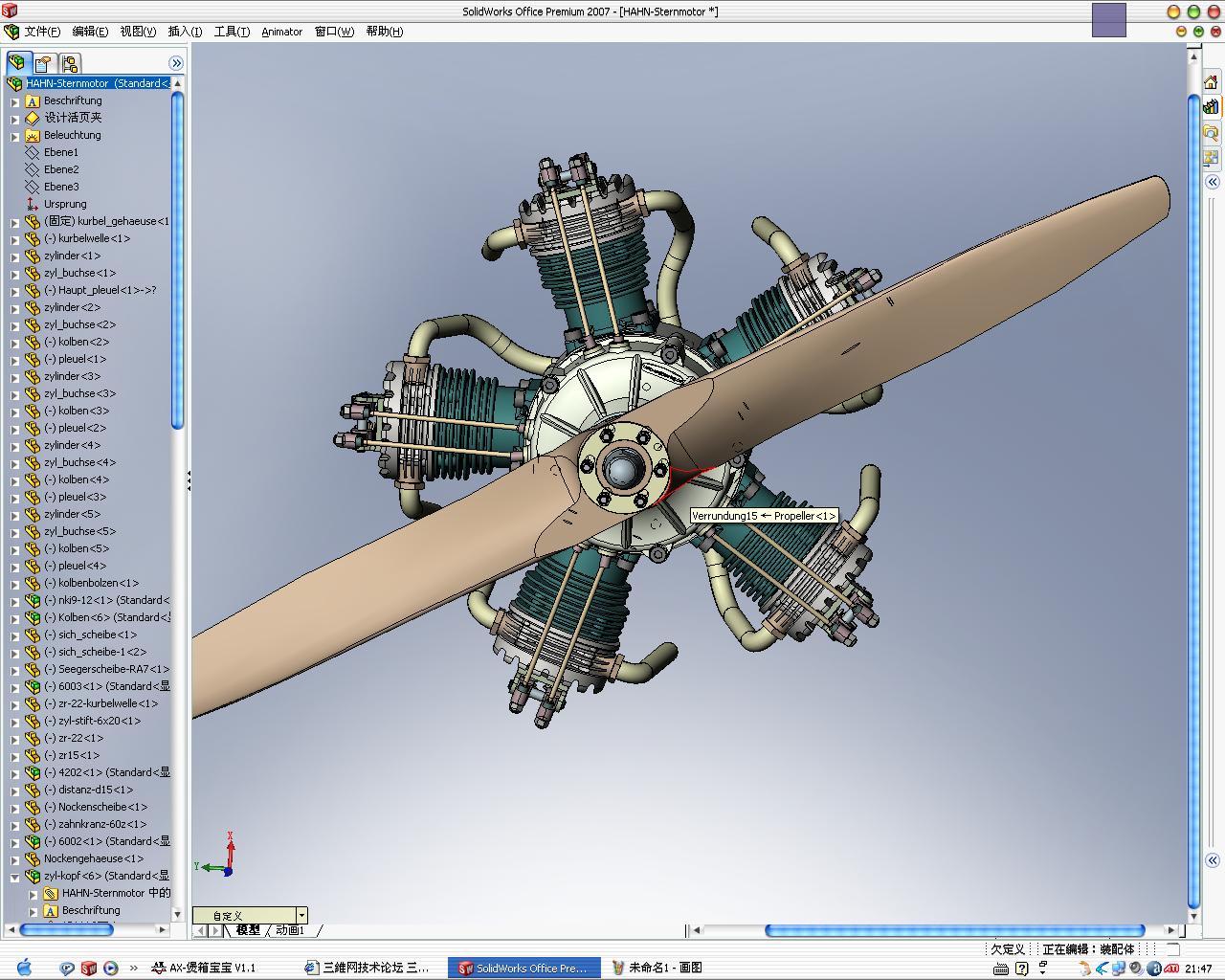
Task: Click the Nockengehaeuse part icon
Action: [x=33, y=858]
